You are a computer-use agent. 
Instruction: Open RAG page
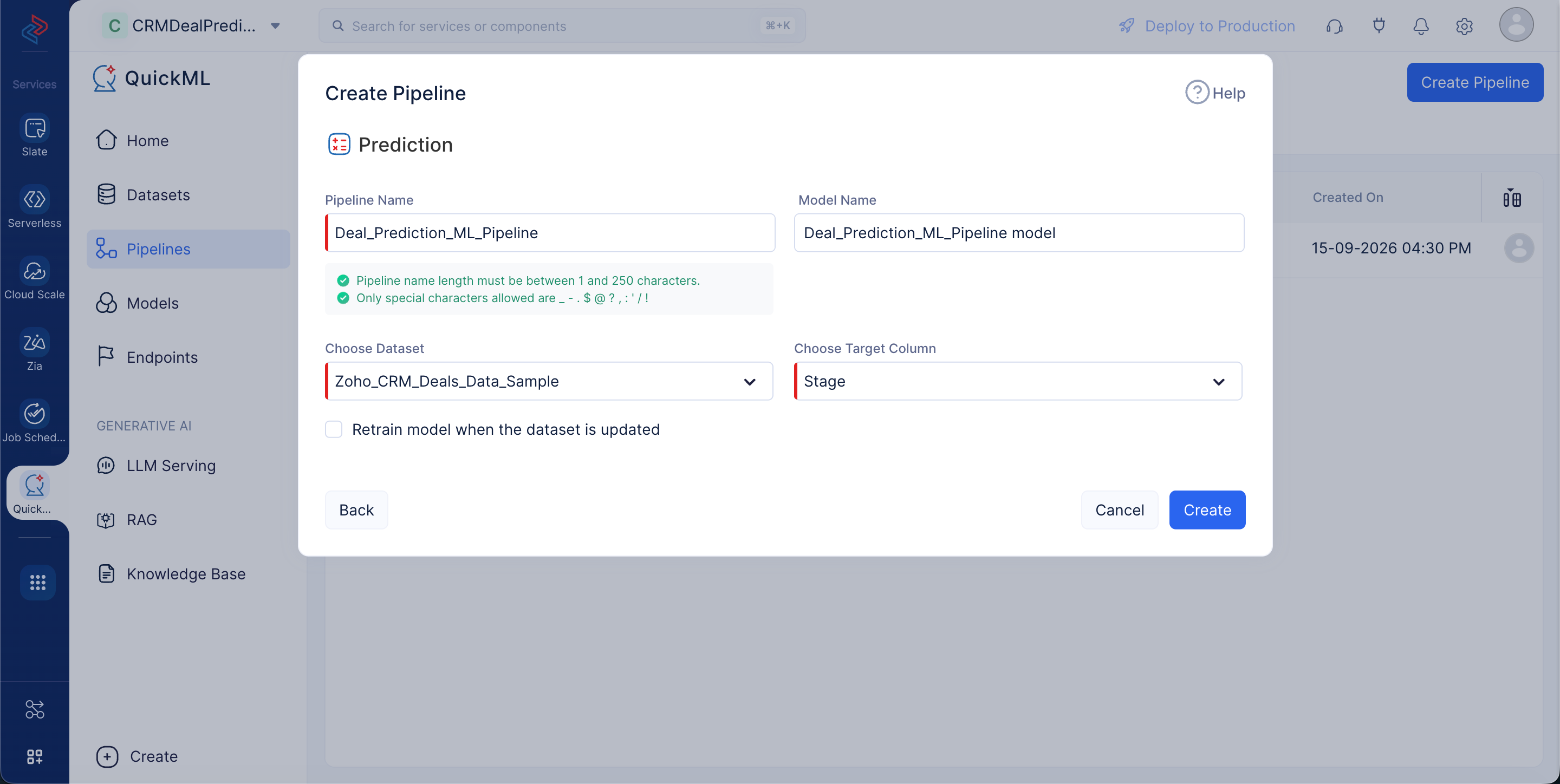(x=188, y=519)
